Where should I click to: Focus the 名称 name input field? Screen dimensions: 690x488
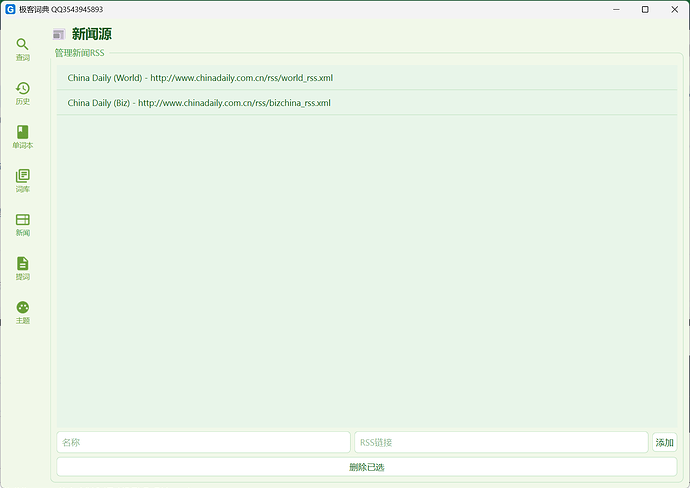pos(203,442)
